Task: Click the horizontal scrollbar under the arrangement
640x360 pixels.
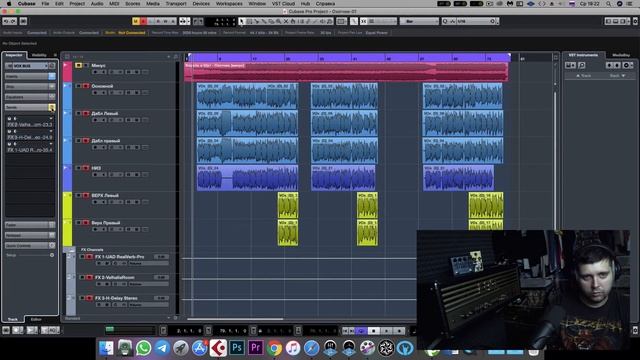Action: pyautogui.click(x=235, y=319)
